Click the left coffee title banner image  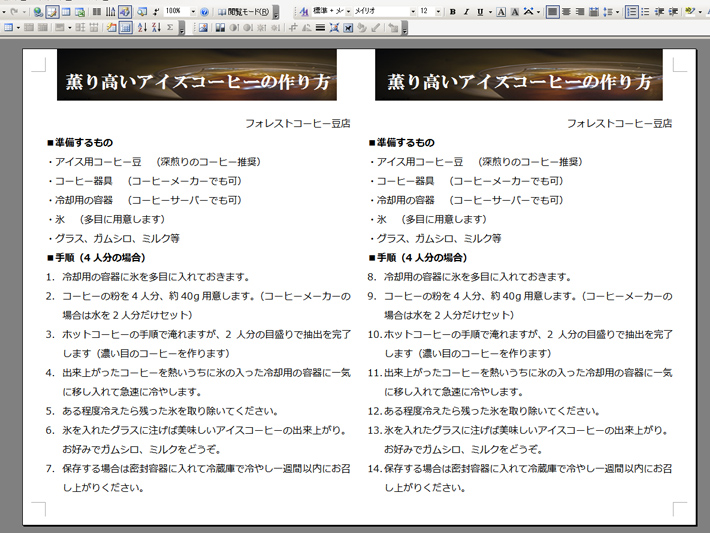pos(197,76)
